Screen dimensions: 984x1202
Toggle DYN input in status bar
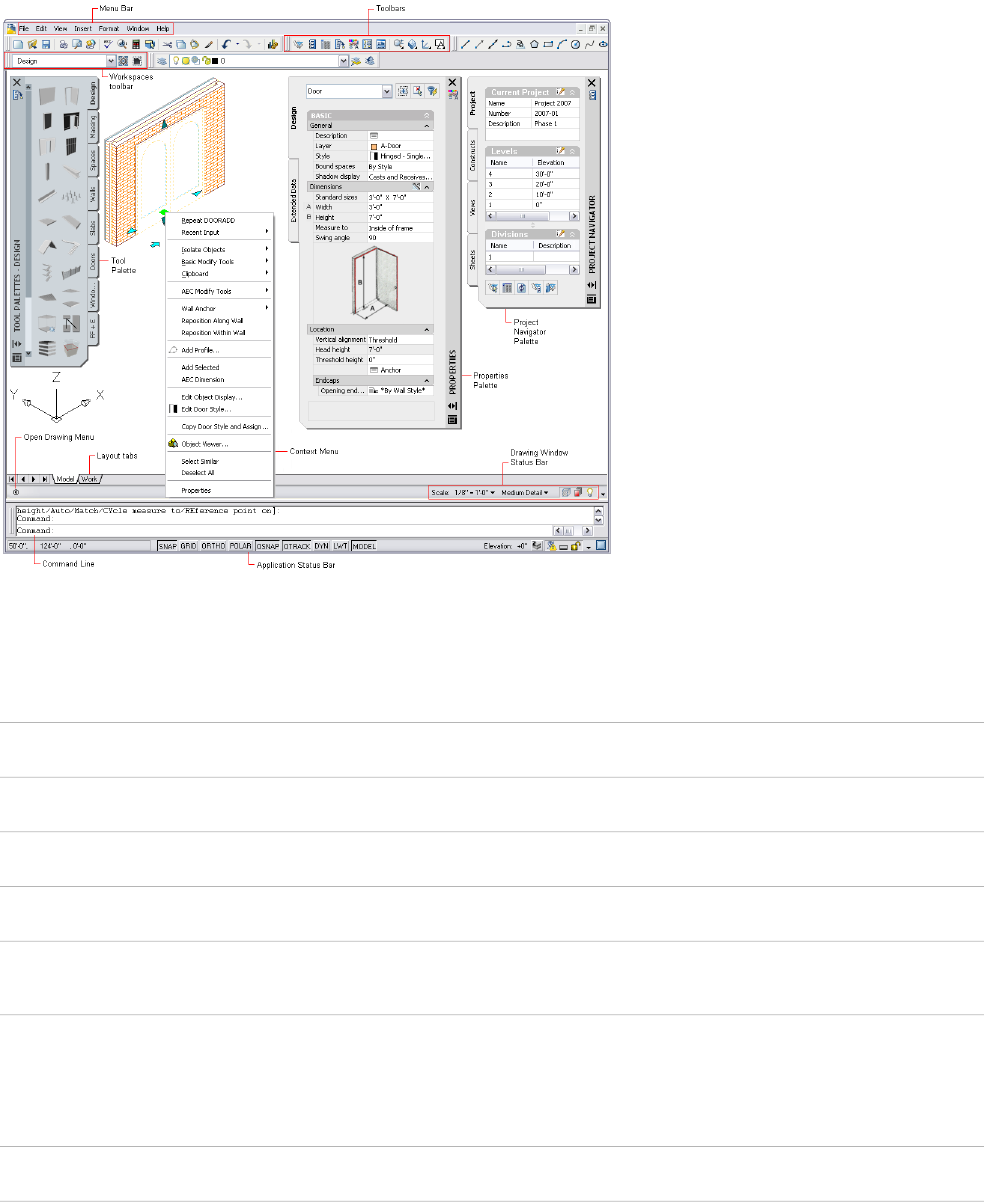coord(321,547)
